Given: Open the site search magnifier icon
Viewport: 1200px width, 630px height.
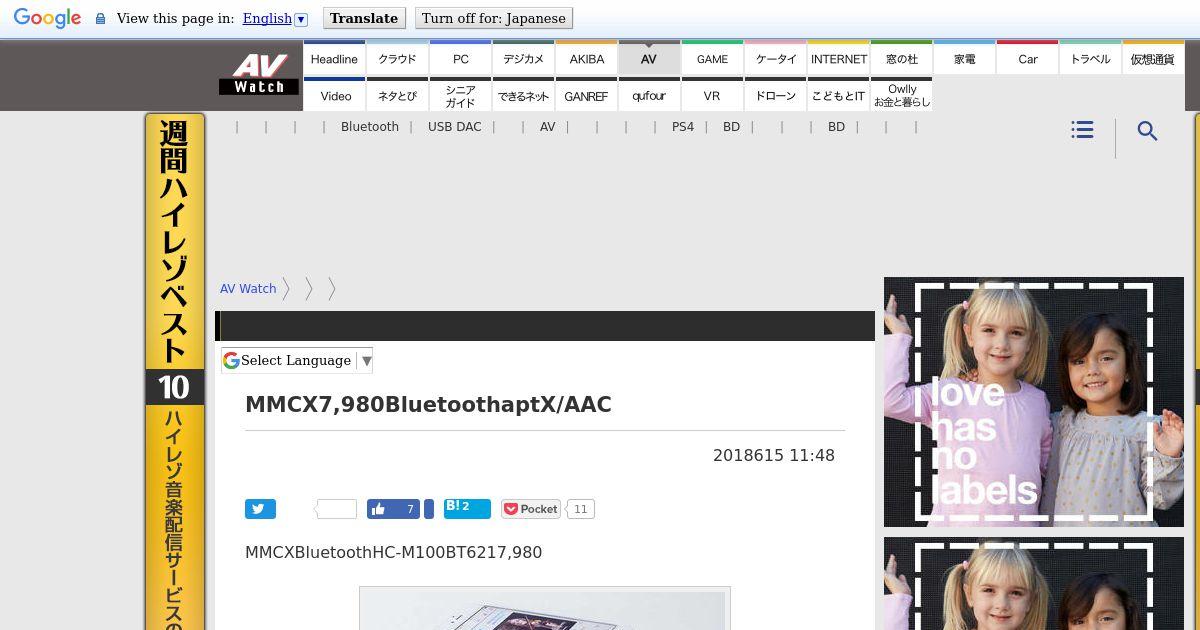Looking at the screenshot, I should pos(1147,131).
